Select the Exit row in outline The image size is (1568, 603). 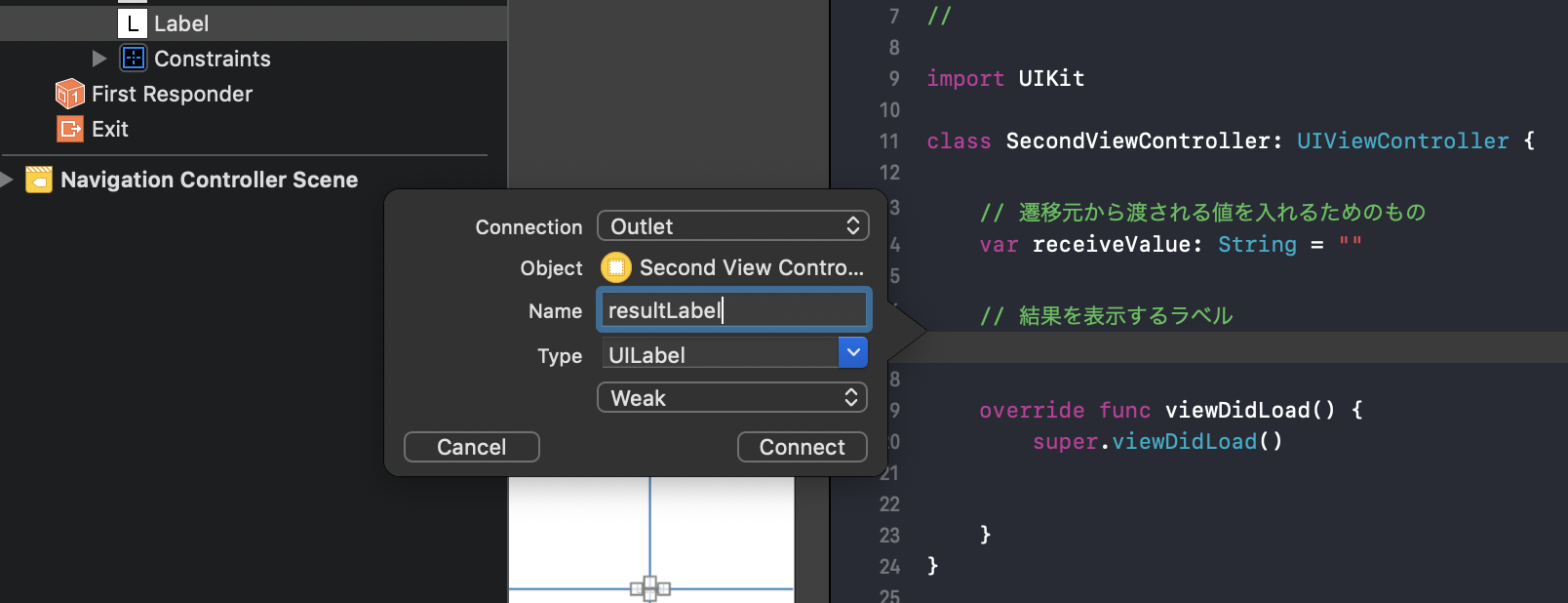tap(110, 129)
